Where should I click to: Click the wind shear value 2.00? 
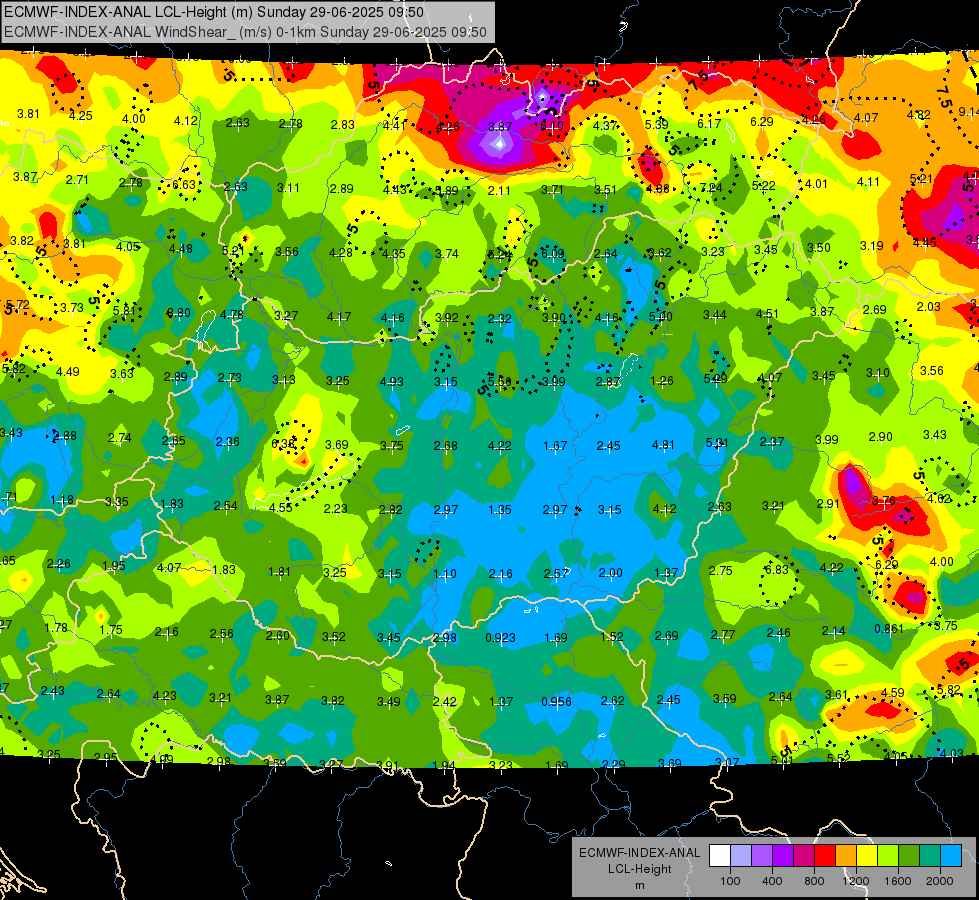tap(611, 572)
